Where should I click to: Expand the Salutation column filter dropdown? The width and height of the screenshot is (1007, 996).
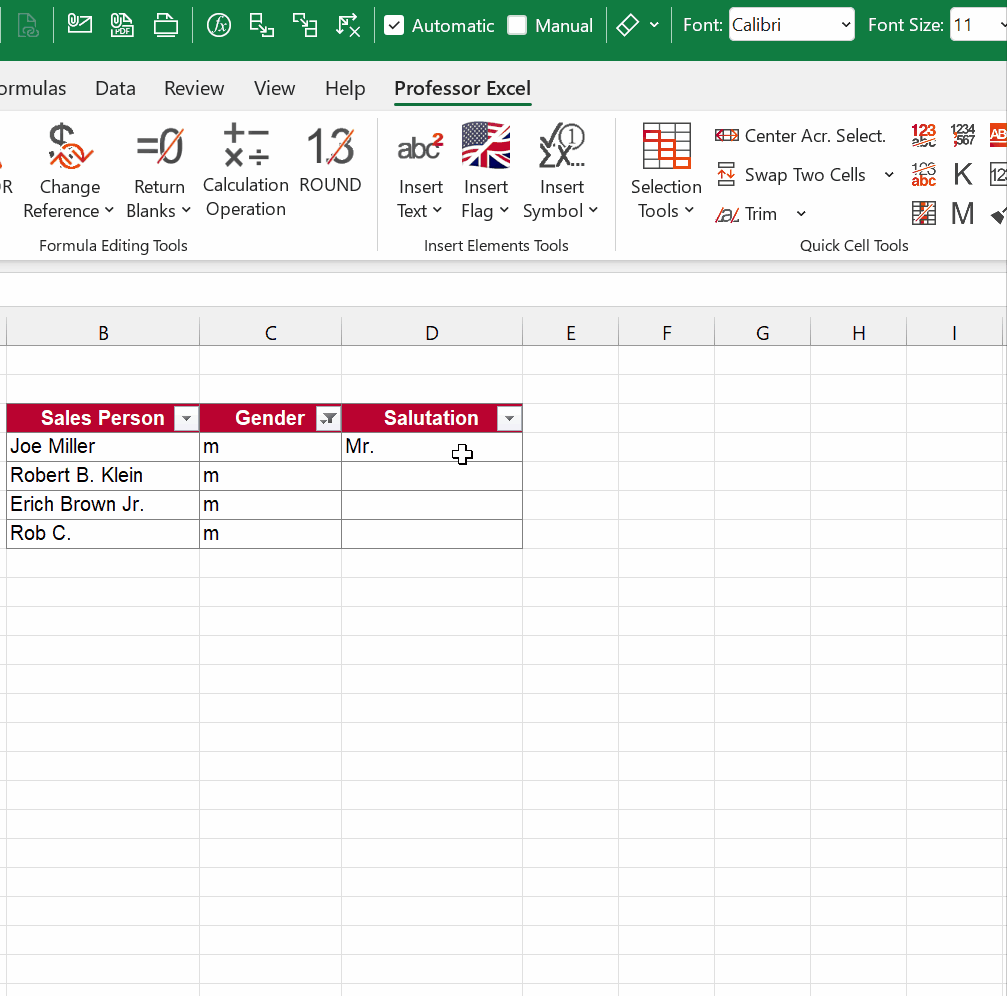coord(509,419)
